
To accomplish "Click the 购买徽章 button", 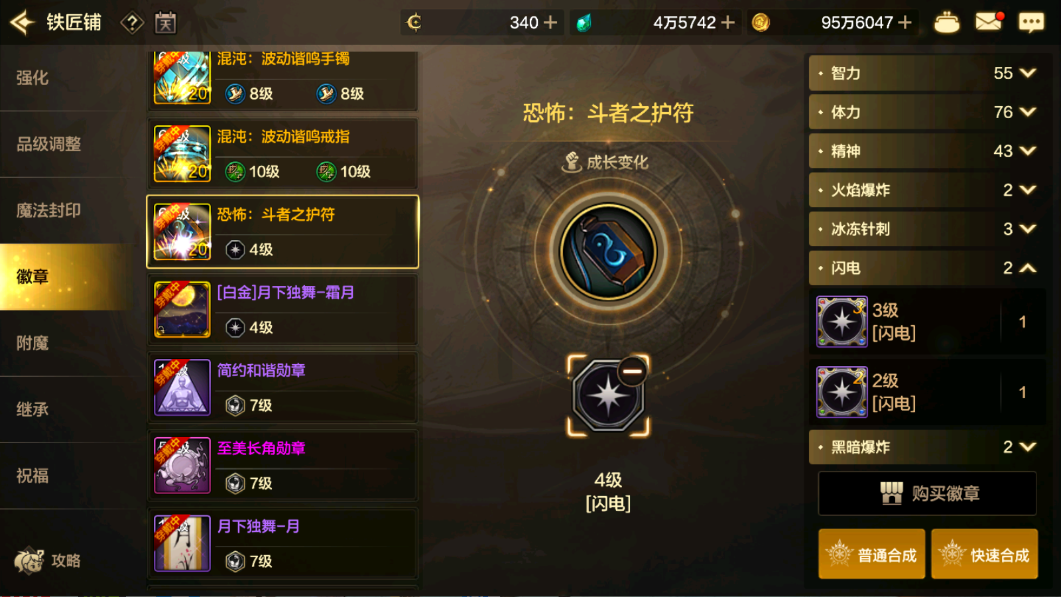I will pos(927,493).
